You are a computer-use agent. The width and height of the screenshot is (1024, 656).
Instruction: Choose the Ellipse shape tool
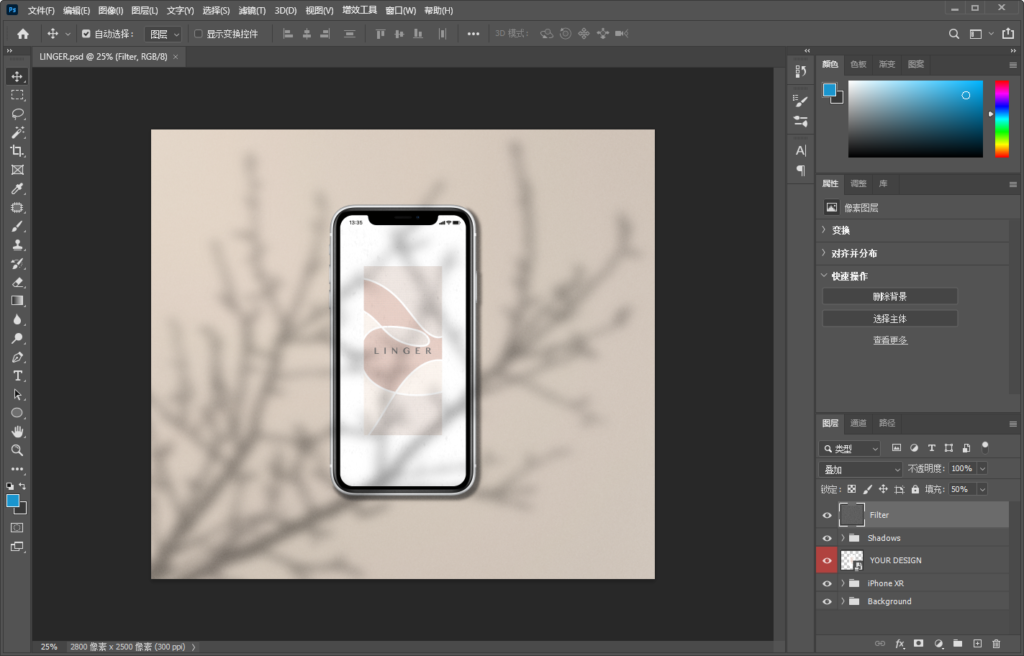click(17, 413)
